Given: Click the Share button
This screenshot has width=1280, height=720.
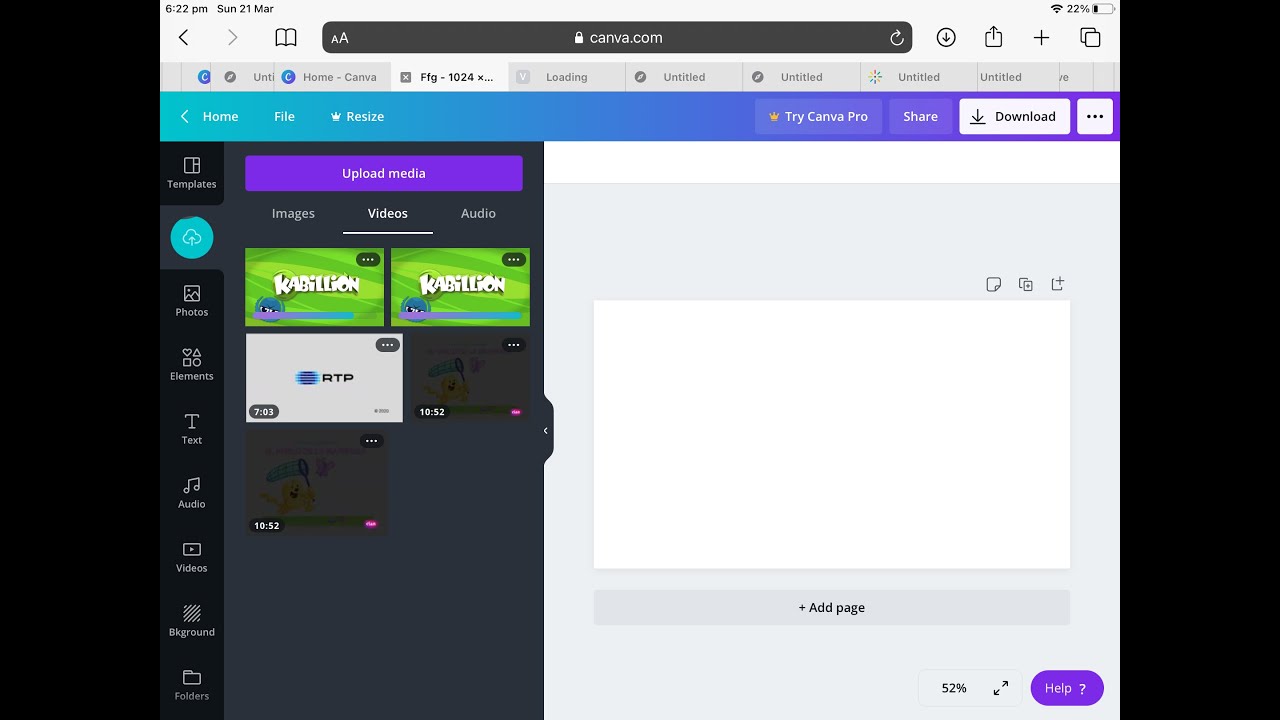Looking at the screenshot, I should pyautogui.click(x=920, y=116).
